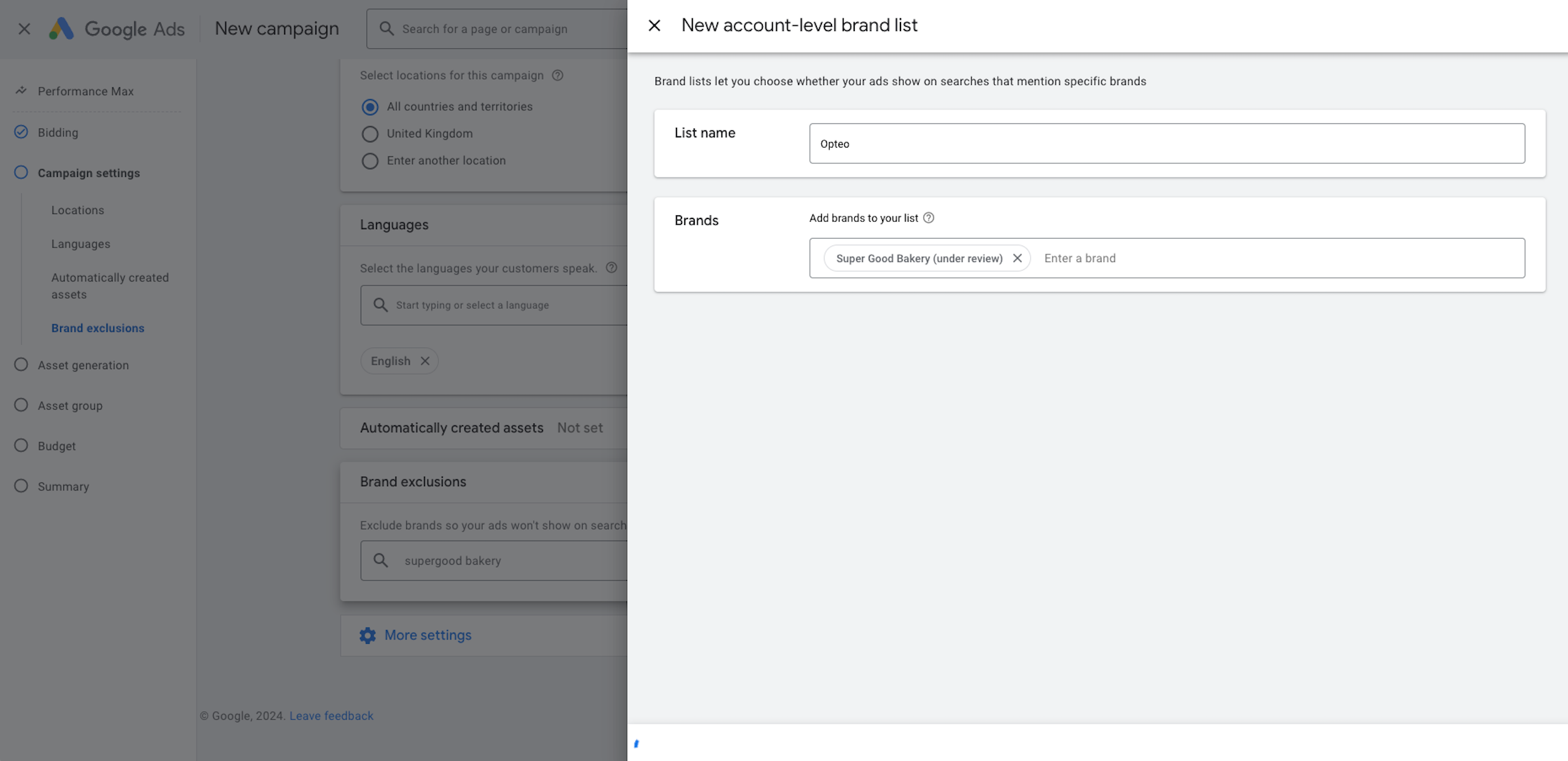Click help icon for customer languages
1568x761 pixels.
(x=611, y=268)
